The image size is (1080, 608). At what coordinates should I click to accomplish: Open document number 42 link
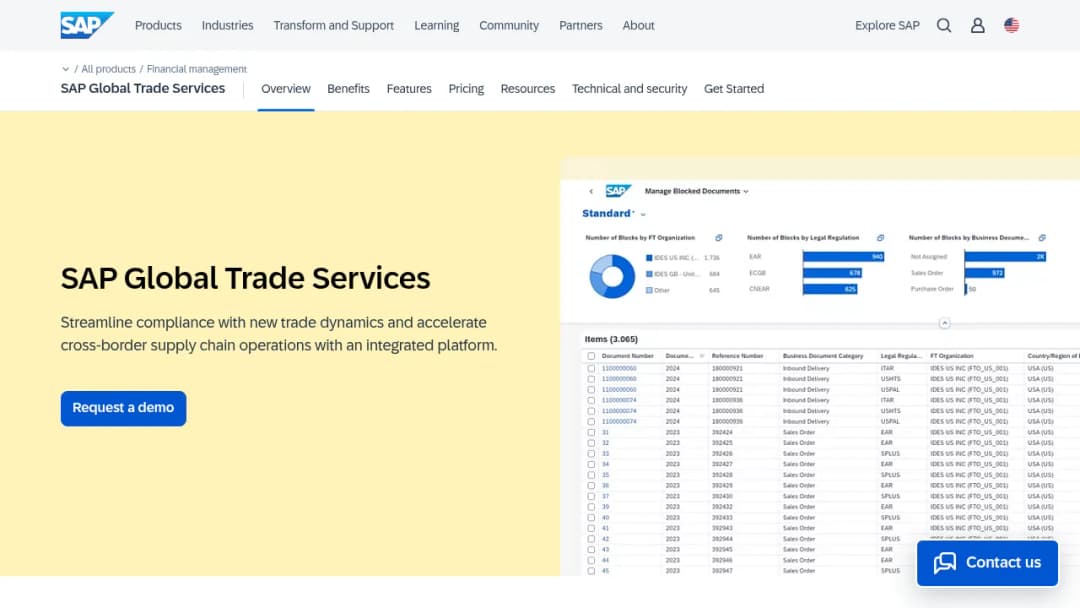[605, 539]
